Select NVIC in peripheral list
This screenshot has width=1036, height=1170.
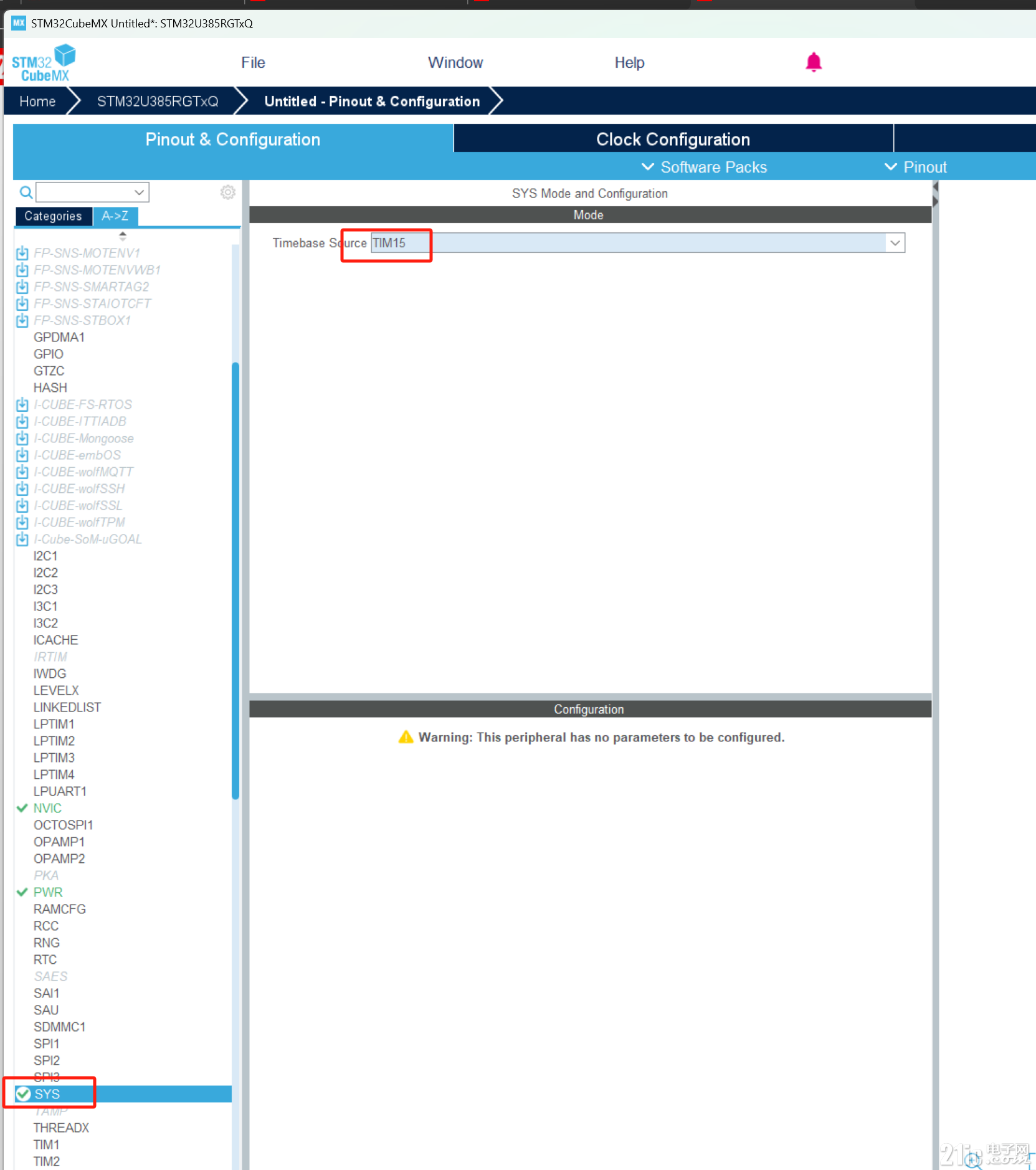[x=47, y=808]
